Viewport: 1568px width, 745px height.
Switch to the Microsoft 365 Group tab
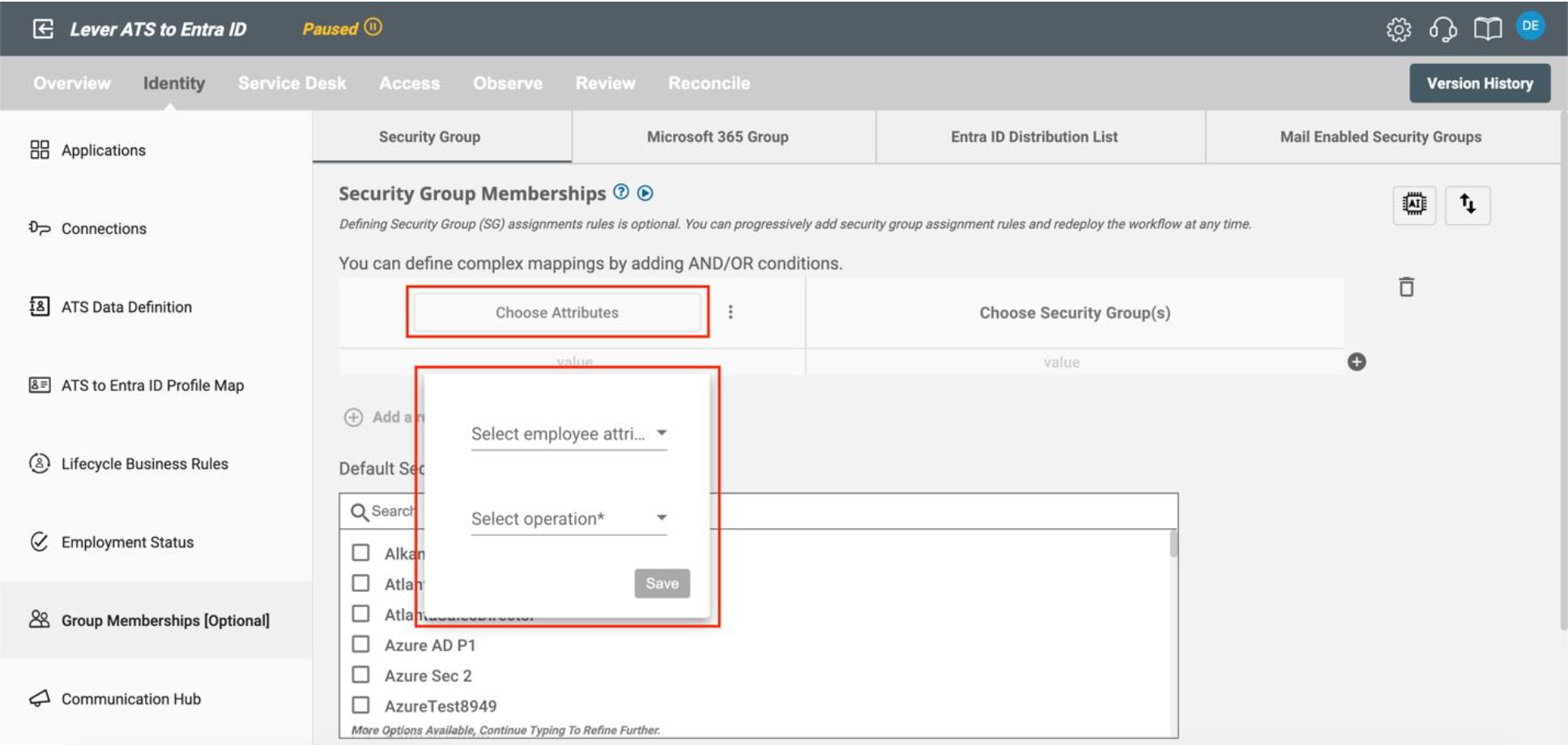click(718, 137)
